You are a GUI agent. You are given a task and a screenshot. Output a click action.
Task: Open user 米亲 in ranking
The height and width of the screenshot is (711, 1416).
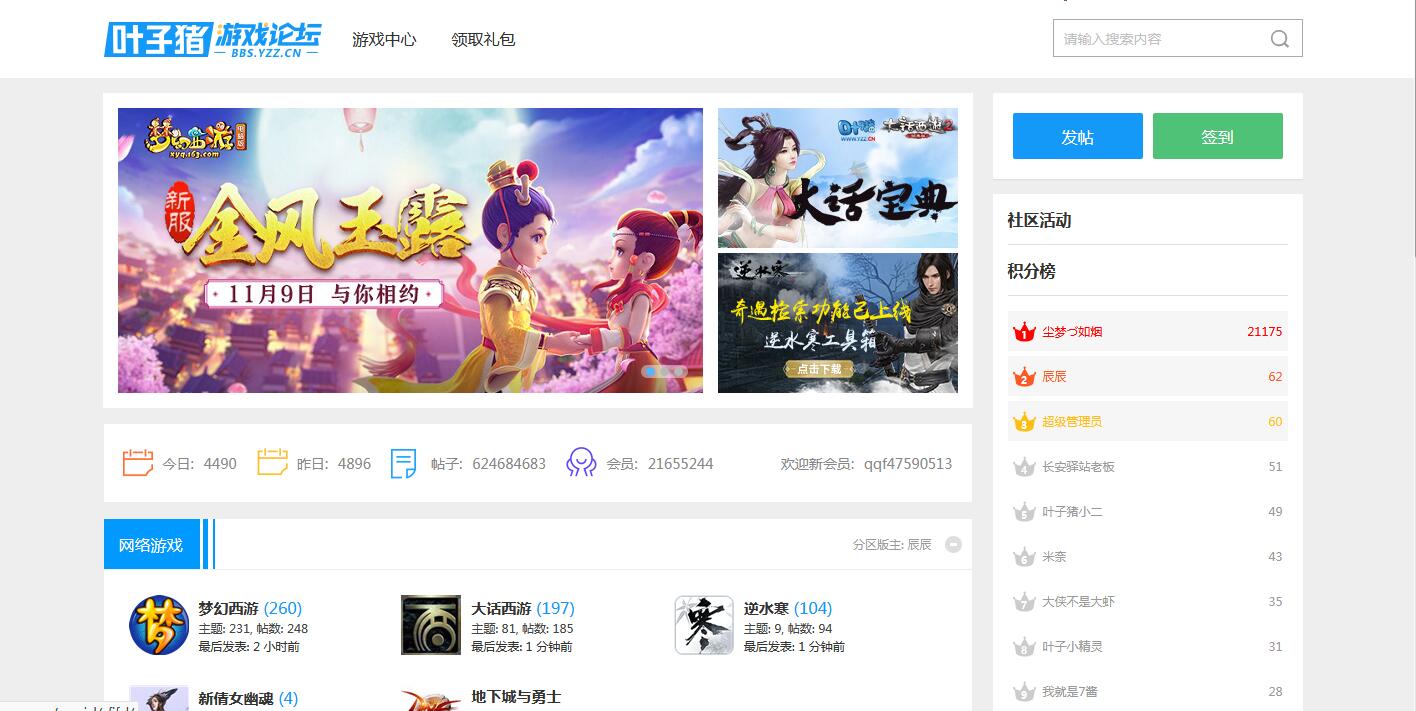(1054, 557)
